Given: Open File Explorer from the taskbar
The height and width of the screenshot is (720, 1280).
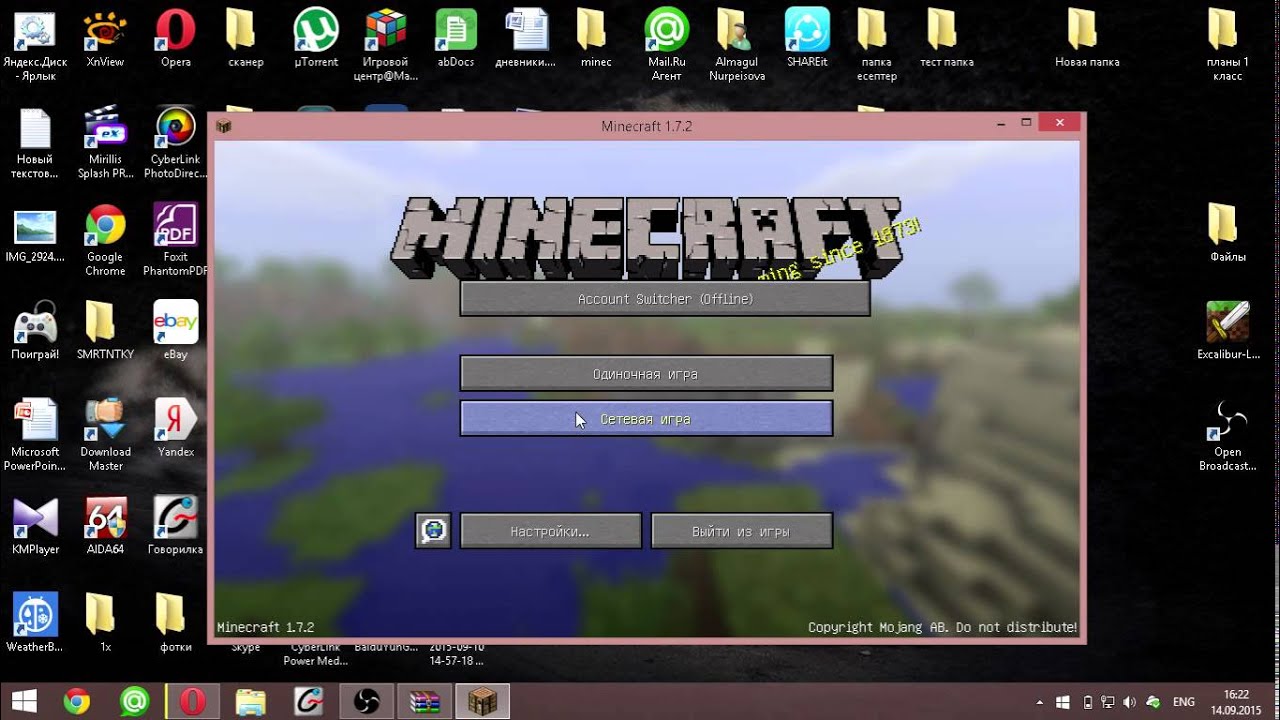Looking at the screenshot, I should tap(251, 701).
